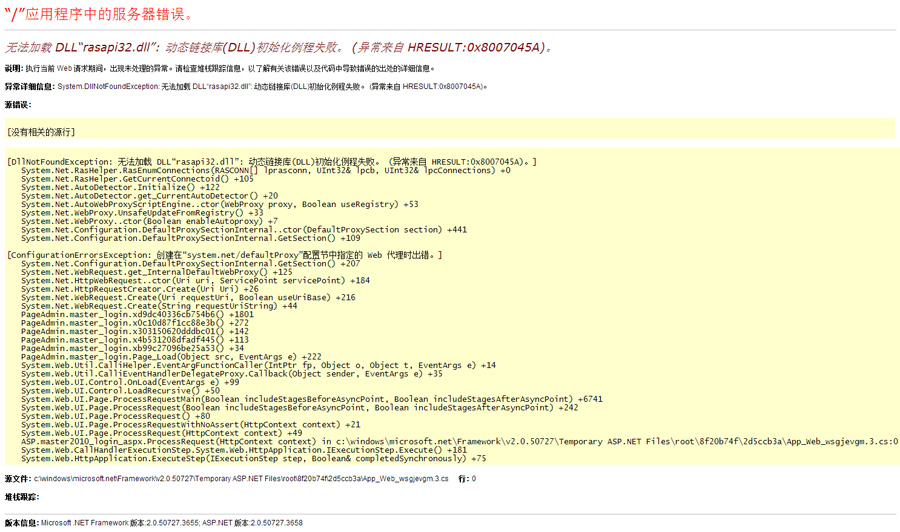Click the HttpRequestCreator.Create(Uri Uri) line

tap(139, 290)
